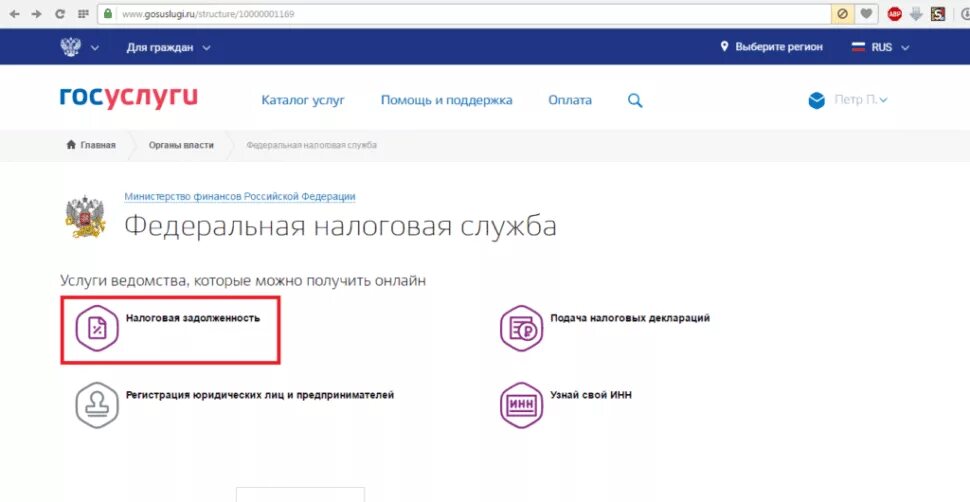Image resolution: width=970 pixels, height=502 pixels.
Task: Click the госуслуги logo
Action: tap(129, 99)
